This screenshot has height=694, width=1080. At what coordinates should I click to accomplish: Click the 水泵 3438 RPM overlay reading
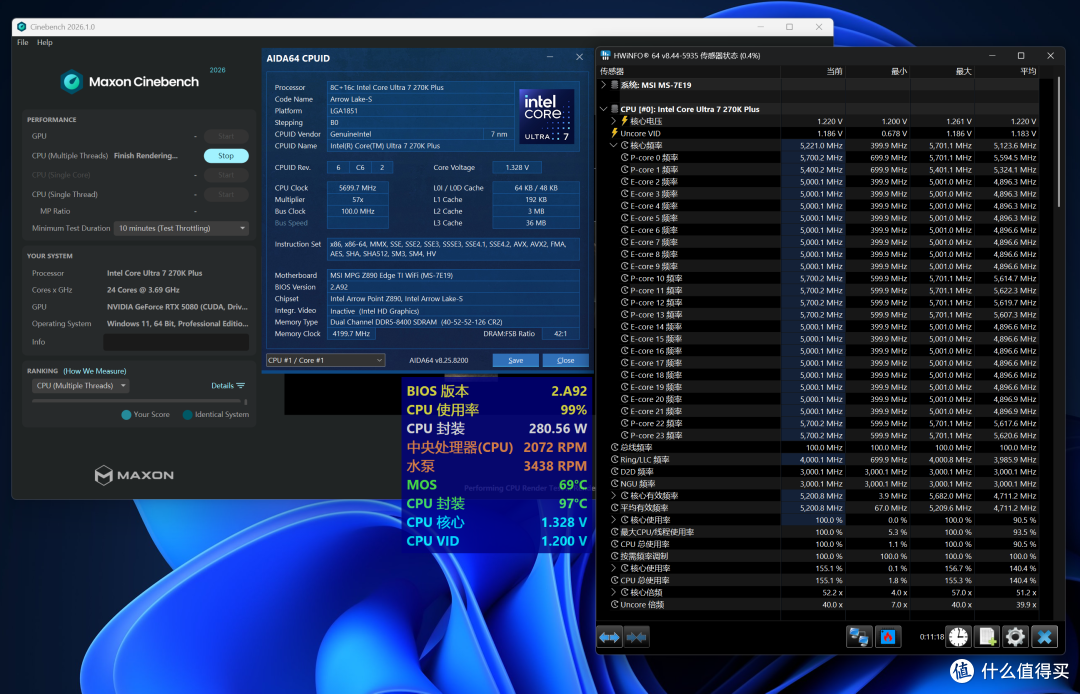497,466
